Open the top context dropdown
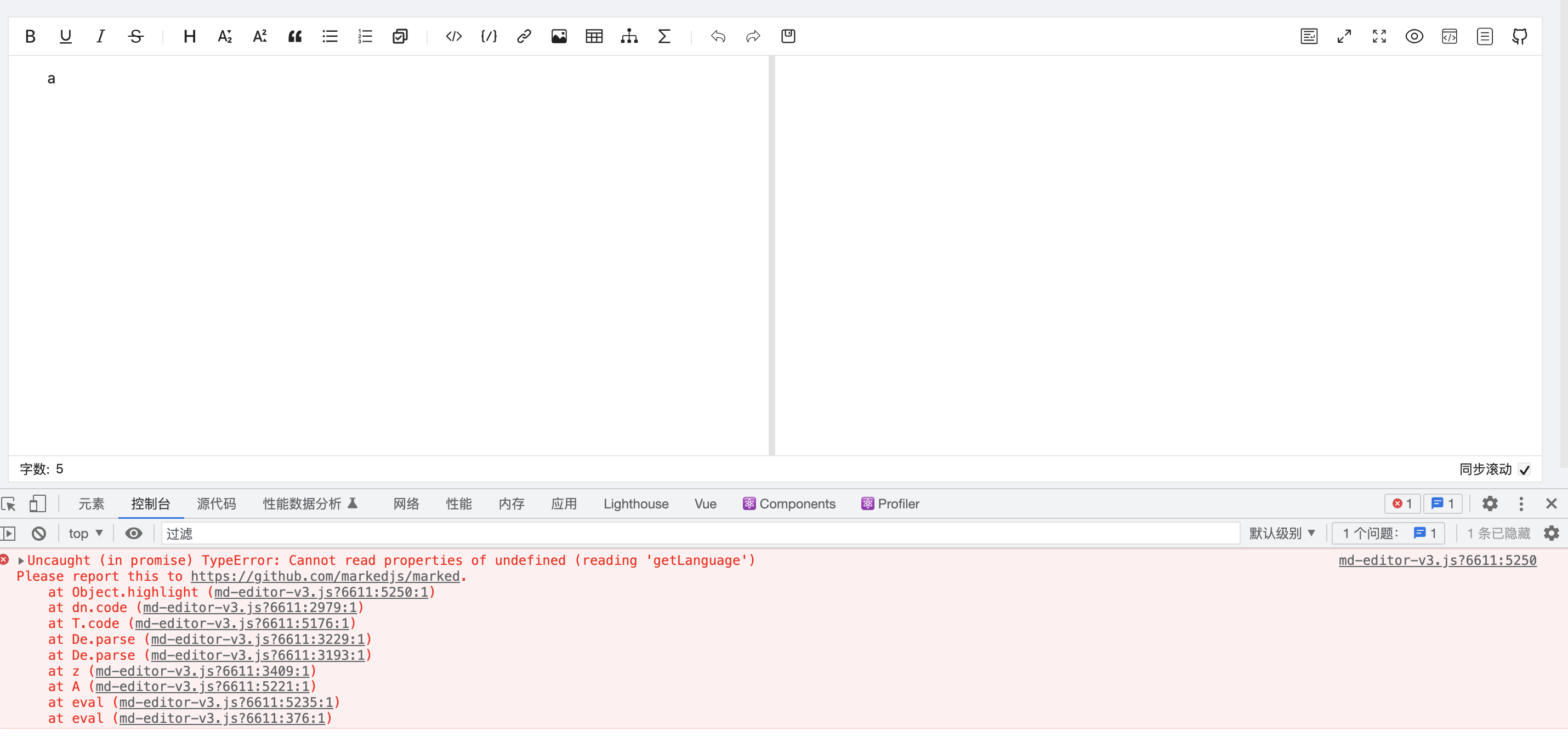This screenshot has width=1568, height=736. click(x=85, y=533)
